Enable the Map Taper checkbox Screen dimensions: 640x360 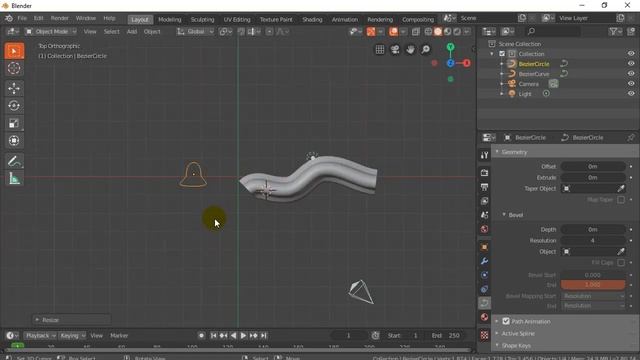[x=621, y=200]
